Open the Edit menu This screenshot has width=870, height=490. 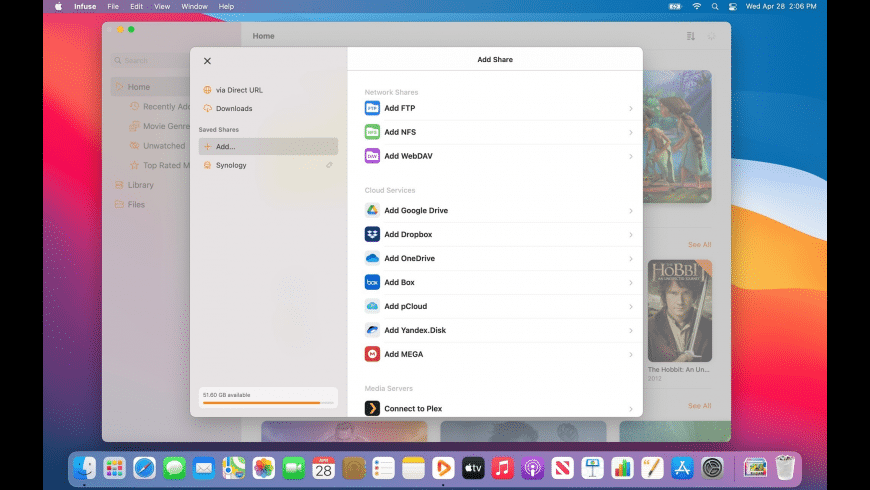[136, 7]
